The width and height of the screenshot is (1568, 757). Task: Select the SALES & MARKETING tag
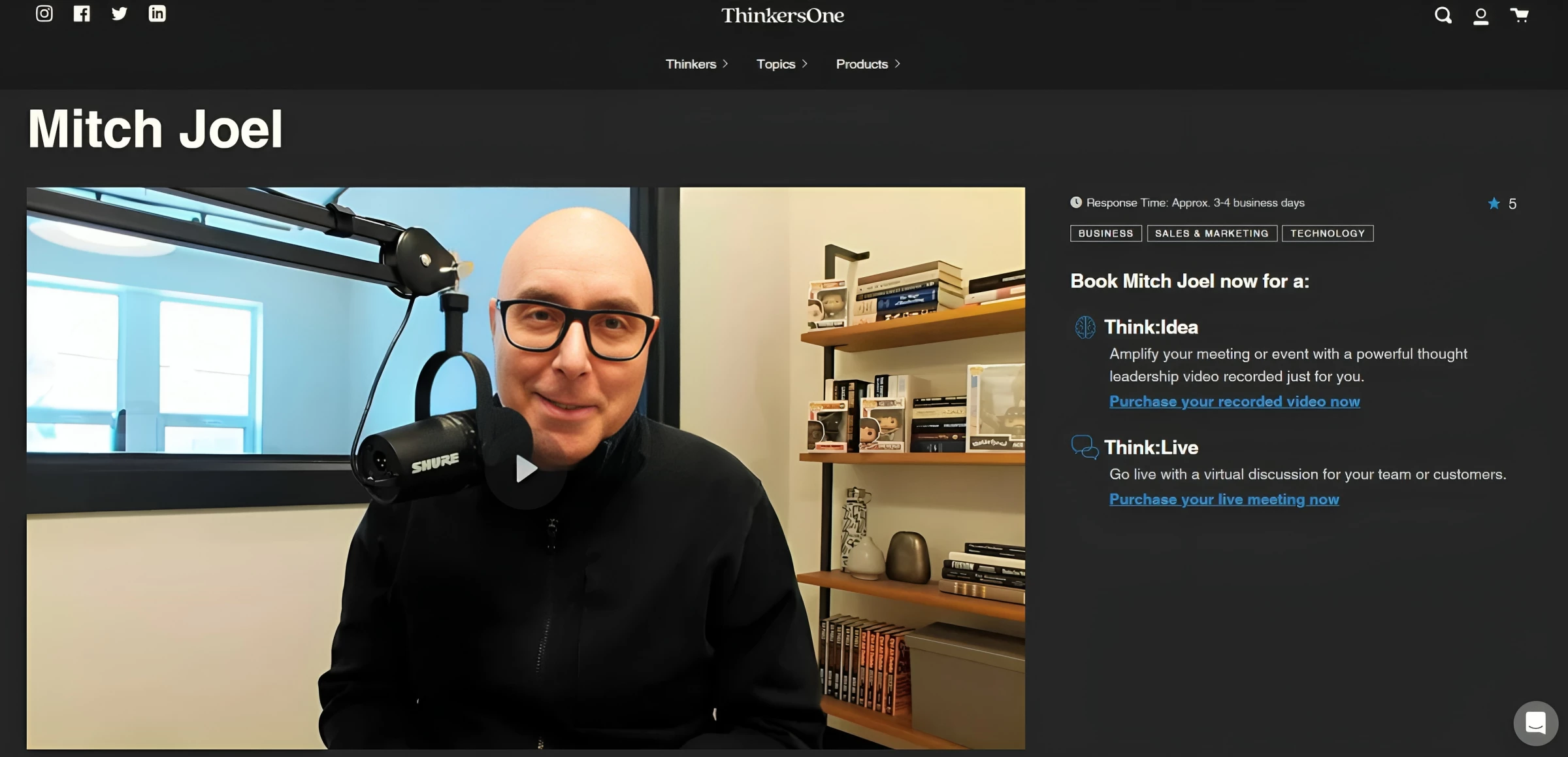[x=1212, y=233]
